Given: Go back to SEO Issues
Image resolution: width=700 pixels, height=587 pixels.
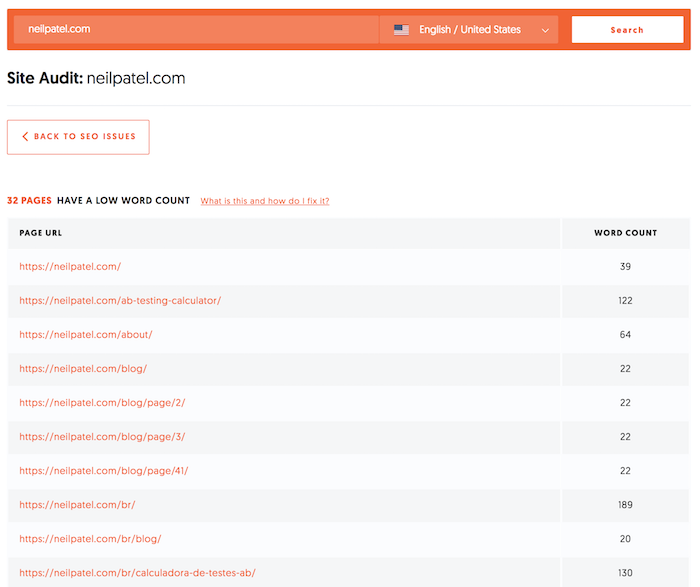Looking at the screenshot, I should point(78,137).
